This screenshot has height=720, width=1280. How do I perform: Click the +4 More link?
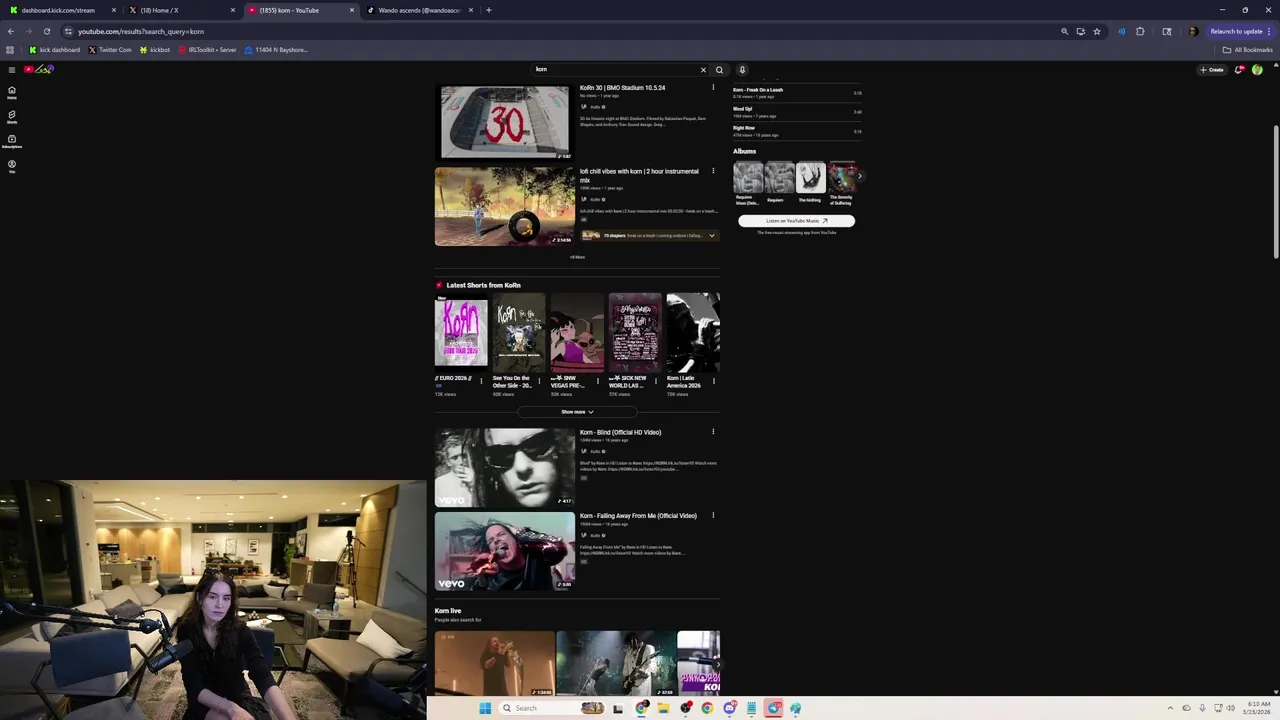(577, 257)
